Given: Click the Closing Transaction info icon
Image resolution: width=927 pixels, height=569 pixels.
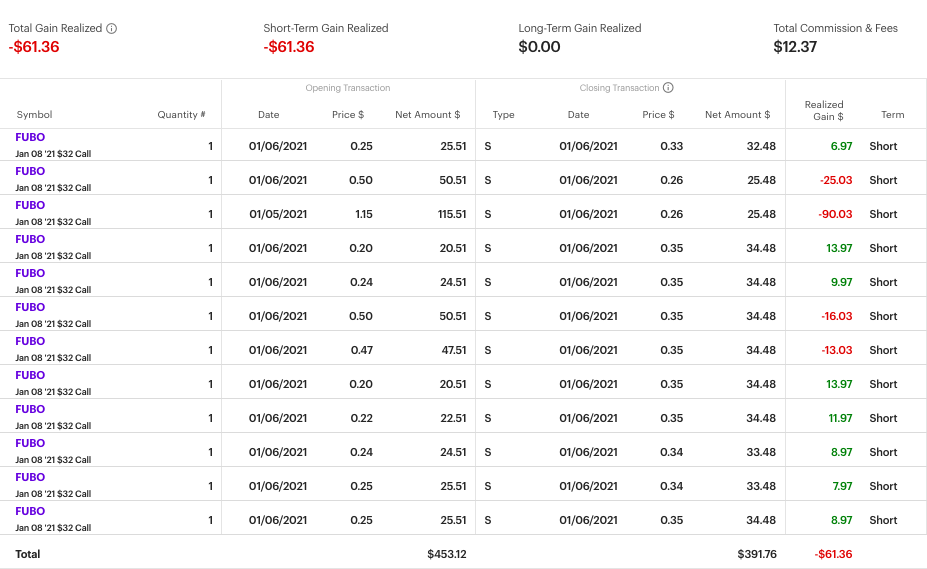Looking at the screenshot, I should (x=668, y=88).
